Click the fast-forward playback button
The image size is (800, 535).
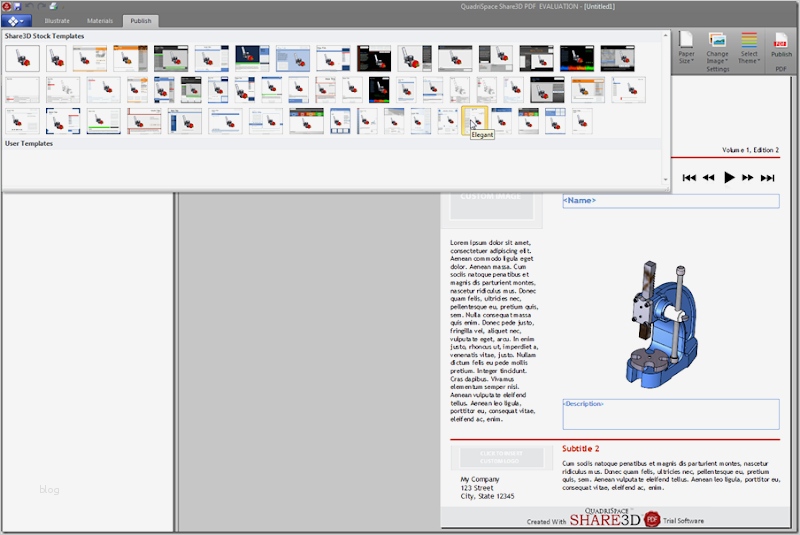pos(747,177)
